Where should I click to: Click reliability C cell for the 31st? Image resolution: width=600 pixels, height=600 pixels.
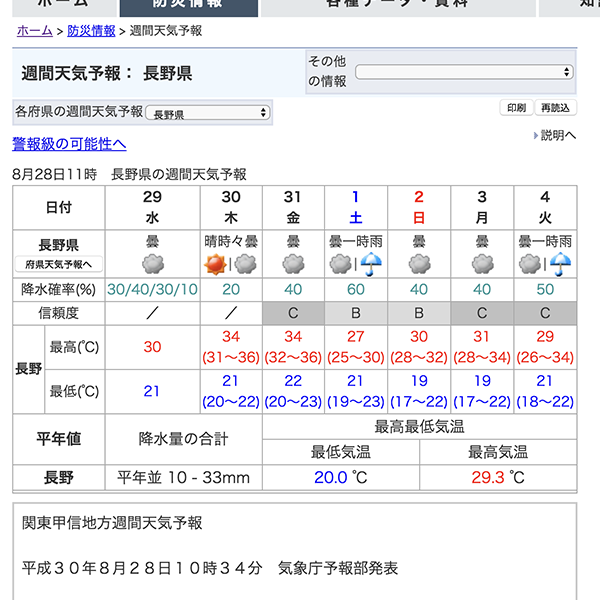[x=293, y=313]
